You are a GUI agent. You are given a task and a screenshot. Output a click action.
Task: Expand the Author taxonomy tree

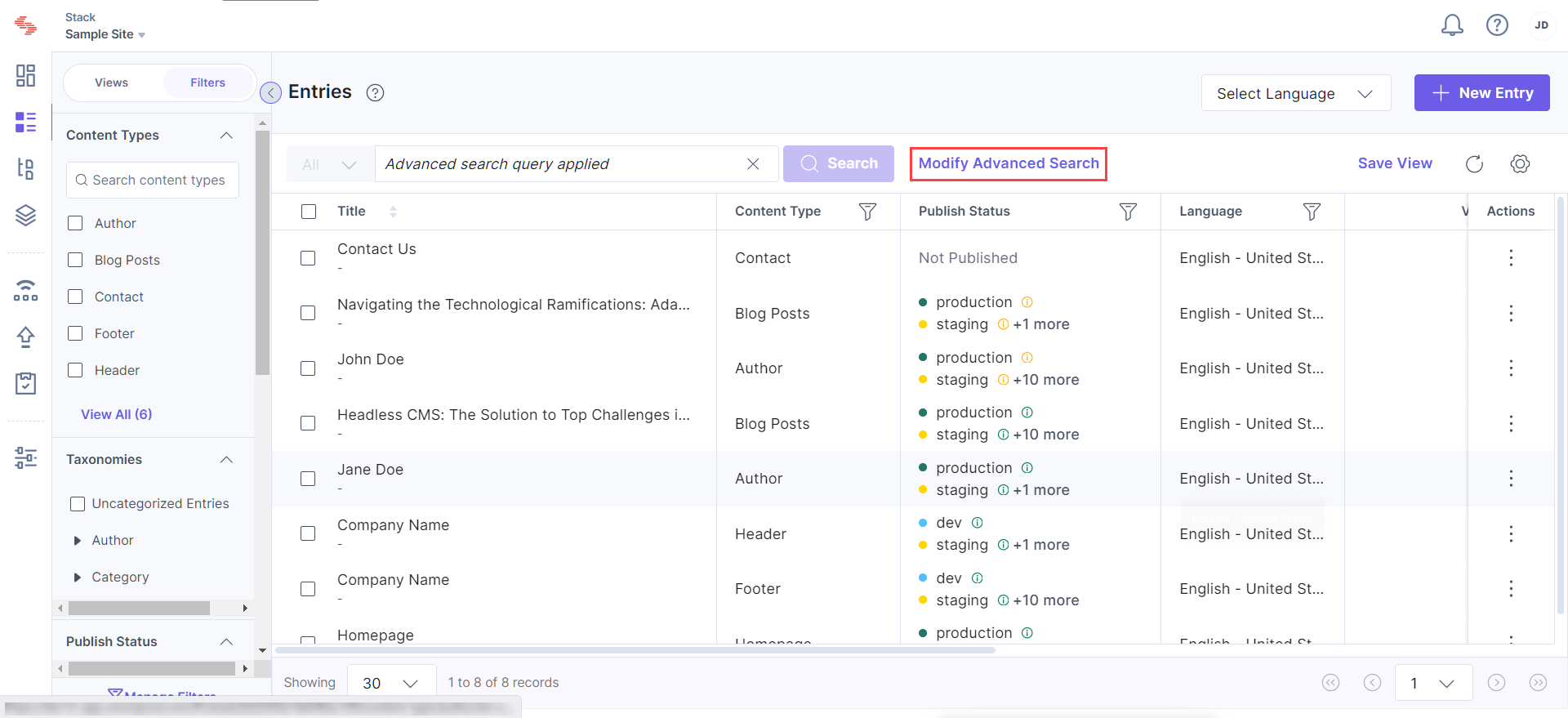pyautogui.click(x=78, y=541)
